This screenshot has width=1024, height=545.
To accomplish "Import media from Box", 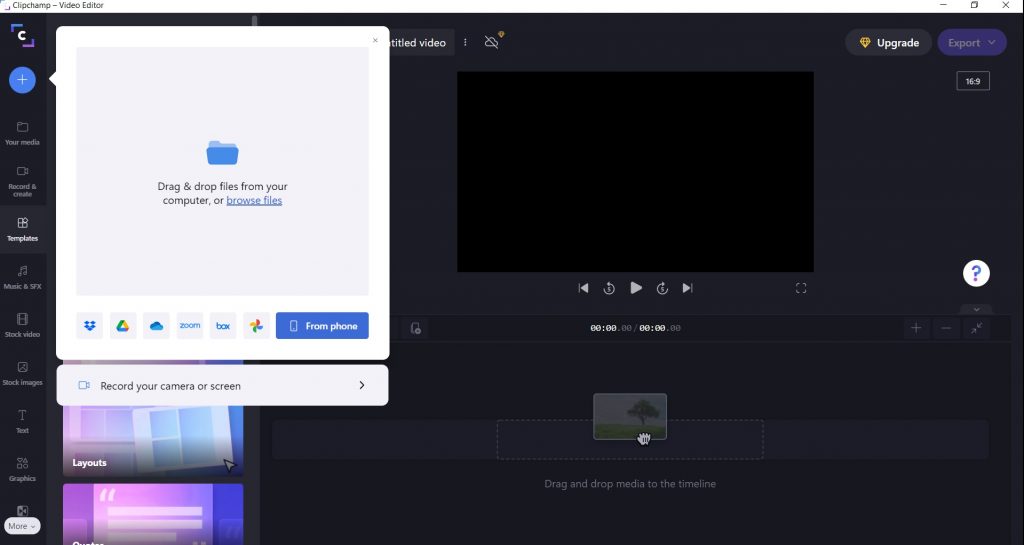I will point(223,326).
